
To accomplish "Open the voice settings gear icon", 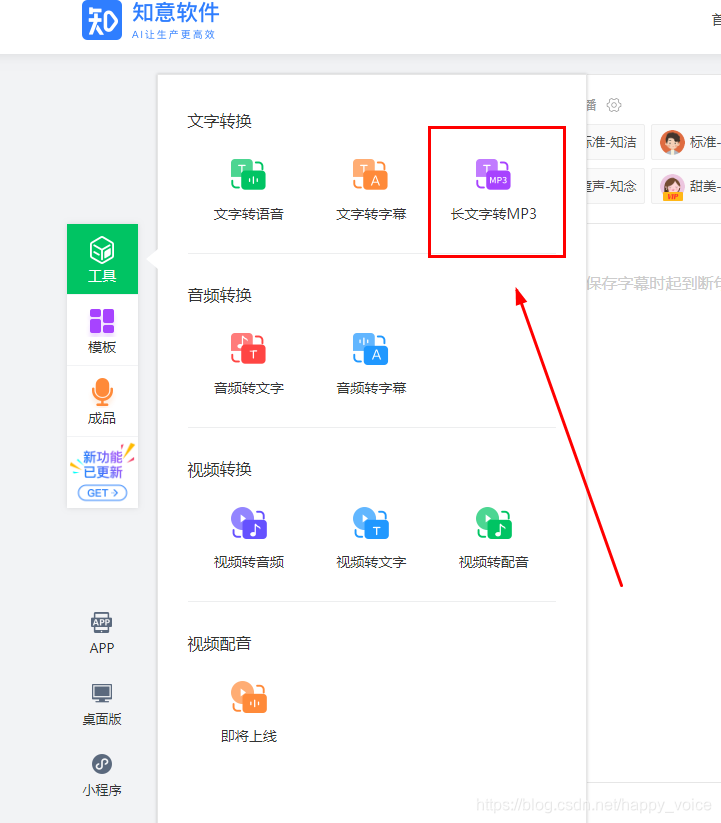I will pos(613,105).
